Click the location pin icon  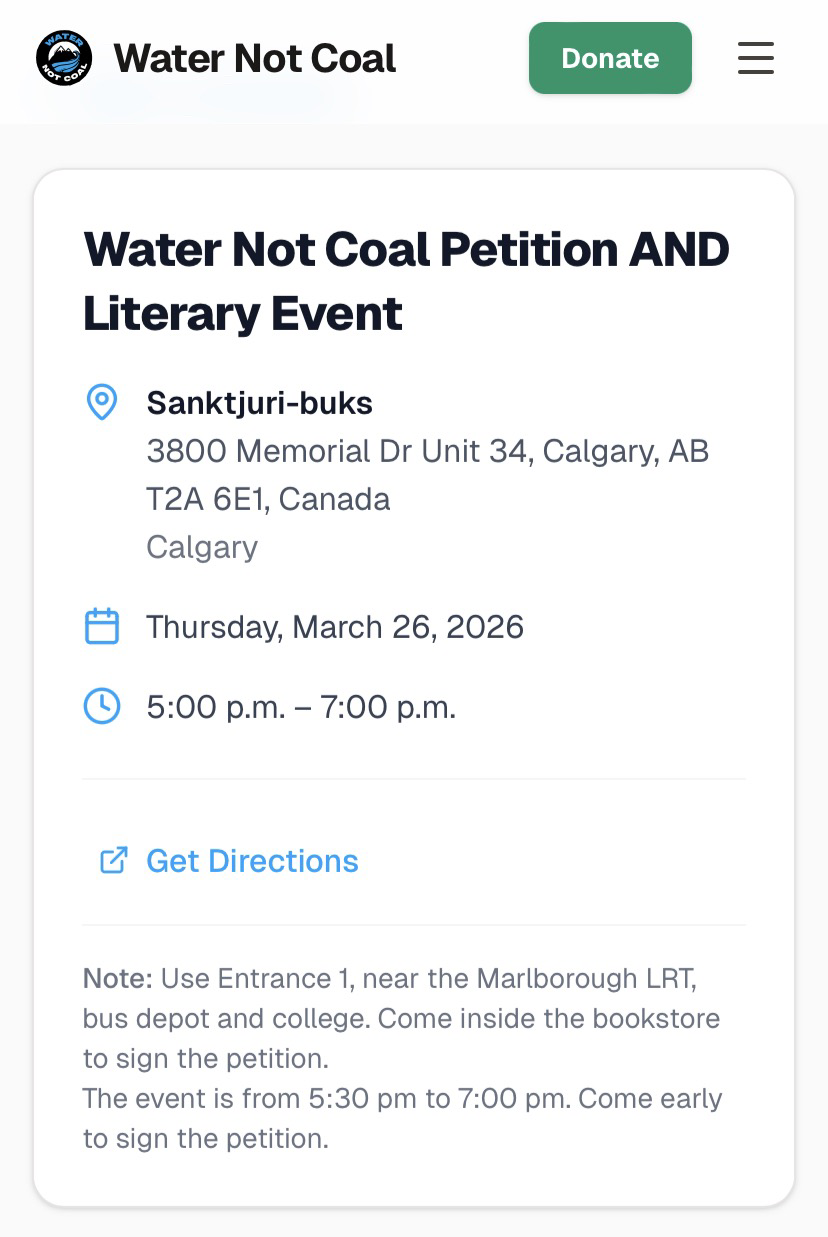point(101,403)
